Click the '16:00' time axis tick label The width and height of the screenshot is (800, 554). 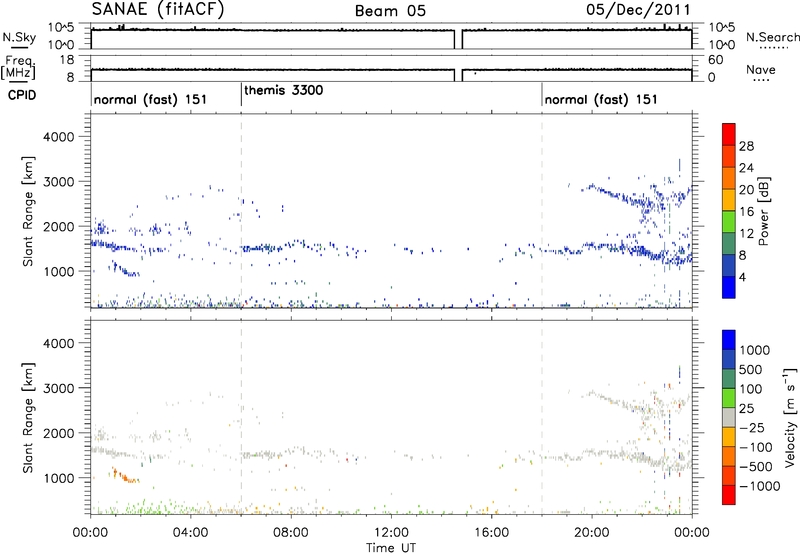[x=491, y=533]
